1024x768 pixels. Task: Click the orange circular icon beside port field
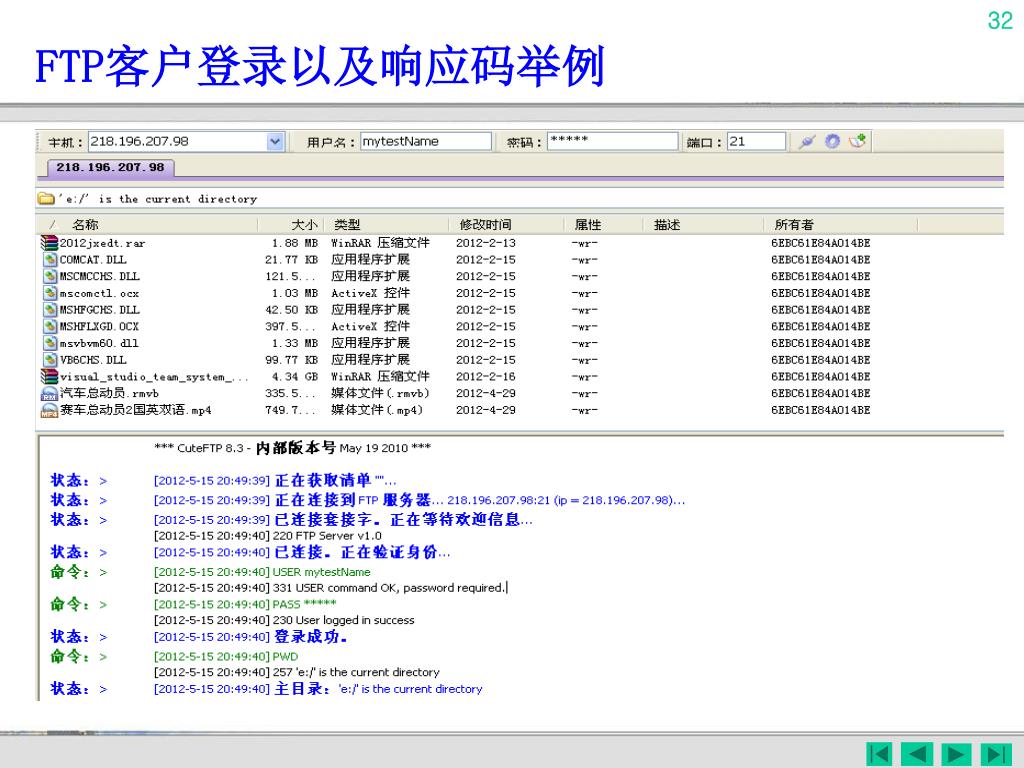[x=832, y=142]
